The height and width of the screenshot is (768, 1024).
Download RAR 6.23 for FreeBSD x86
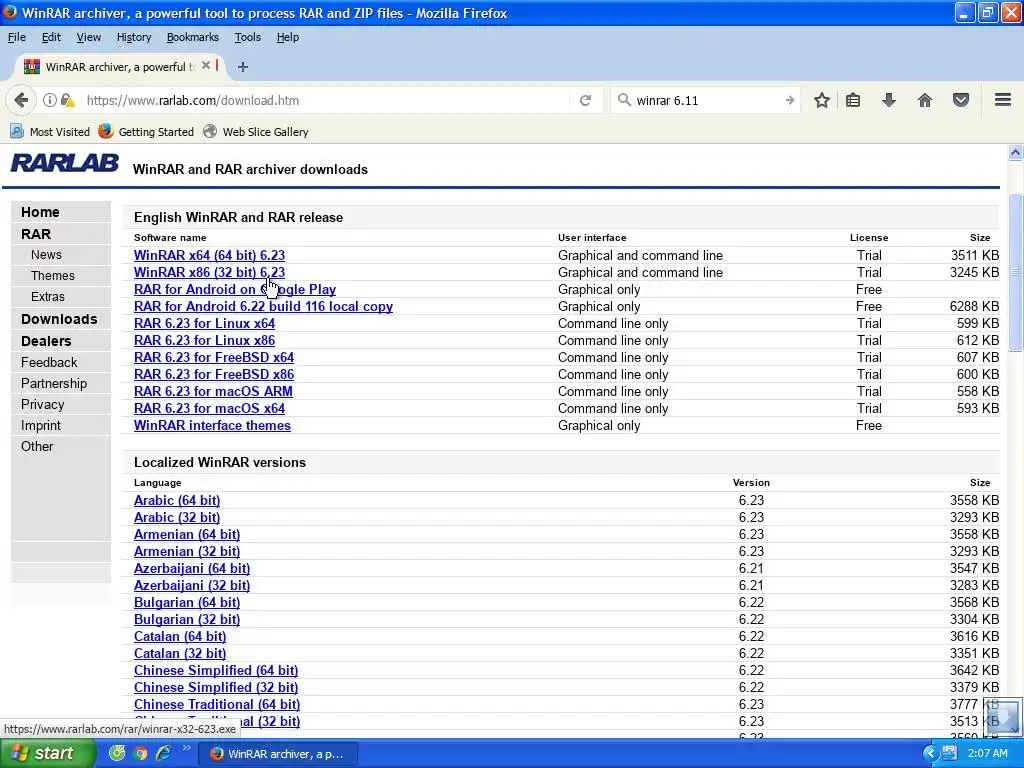pyautogui.click(x=214, y=374)
